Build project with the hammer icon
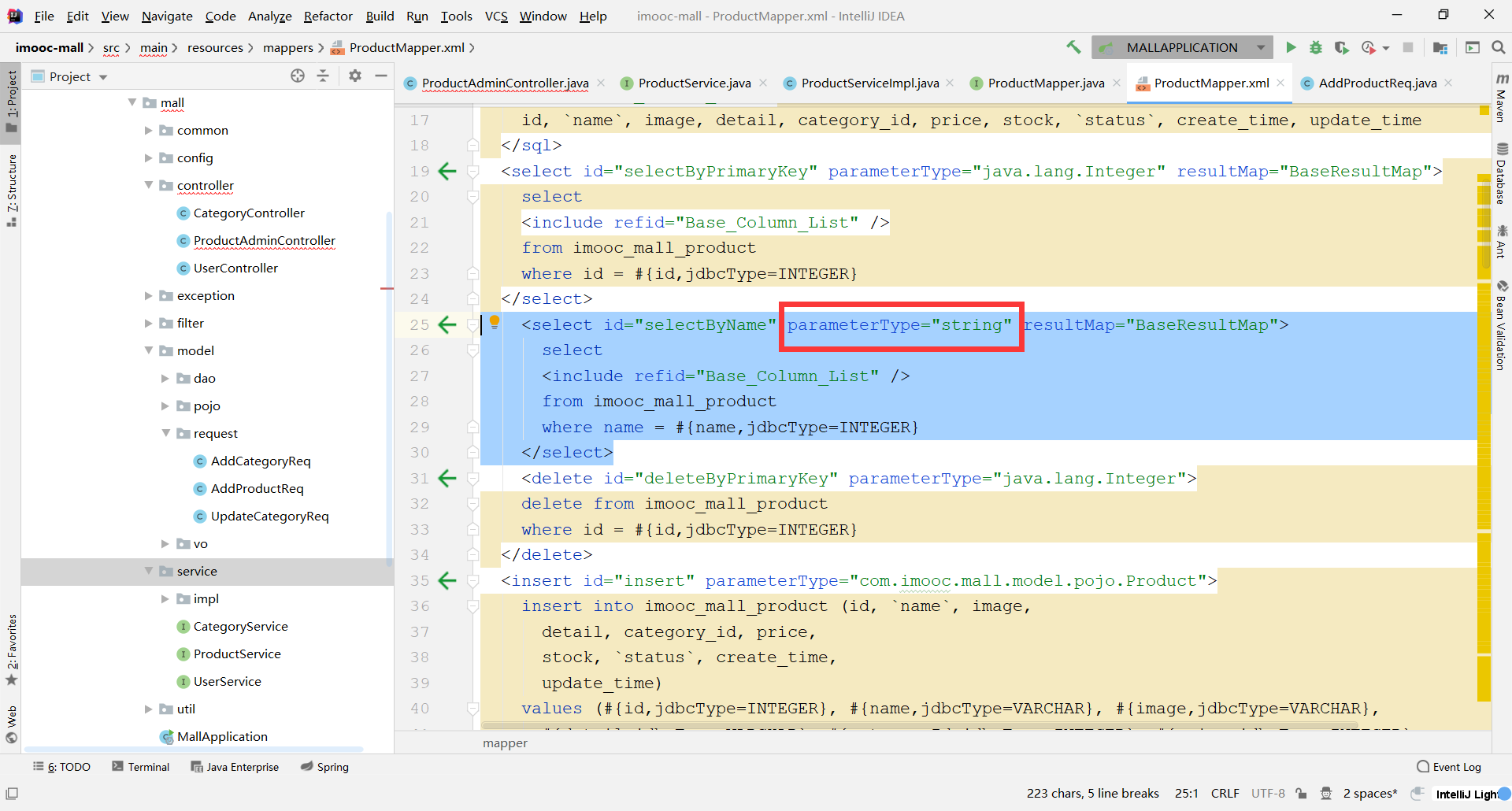Image resolution: width=1512 pixels, height=811 pixels. coord(1073,47)
